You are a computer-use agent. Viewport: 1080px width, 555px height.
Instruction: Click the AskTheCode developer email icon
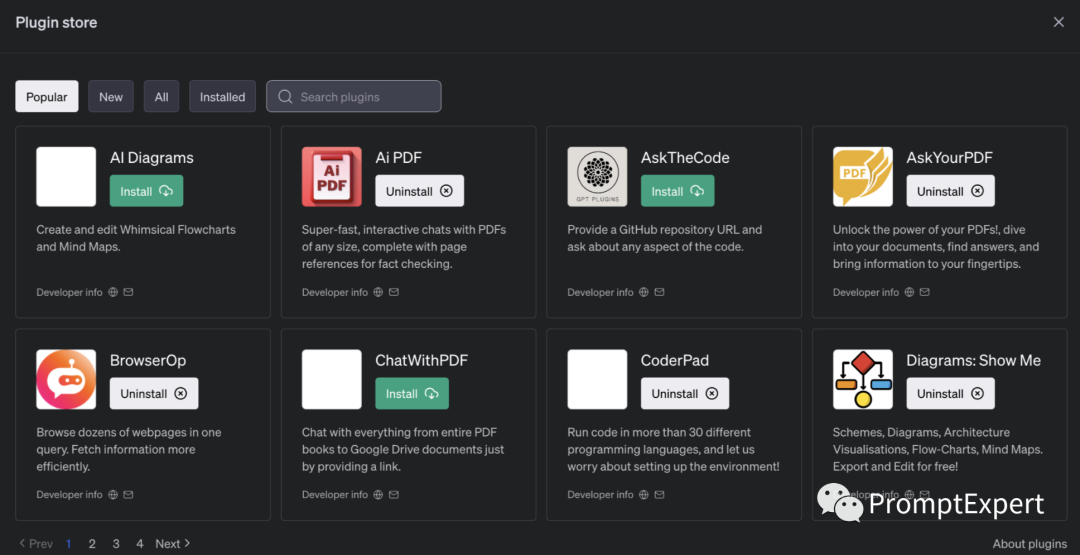coord(659,292)
